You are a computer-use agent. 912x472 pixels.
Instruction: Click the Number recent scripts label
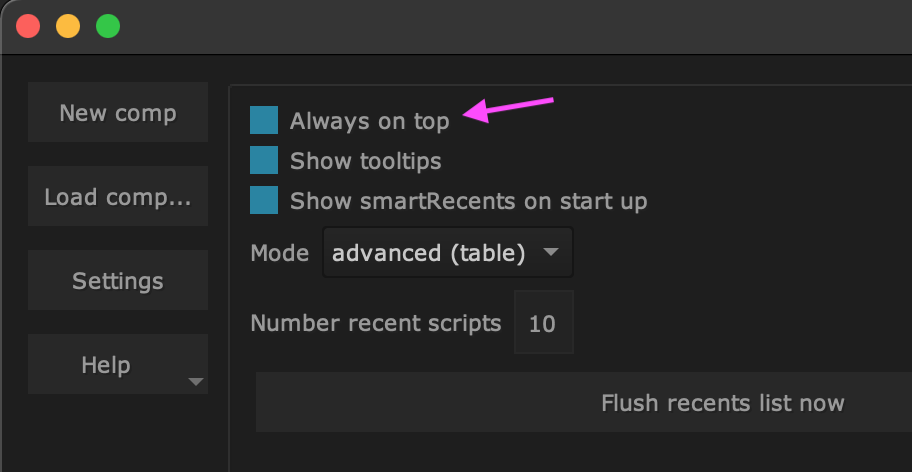(x=375, y=323)
